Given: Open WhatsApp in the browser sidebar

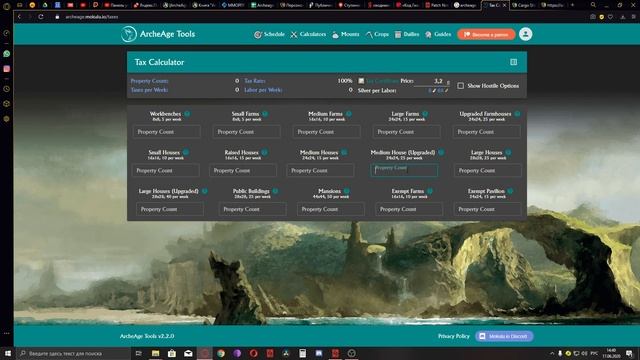Looking at the screenshot, I should point(7,53).
